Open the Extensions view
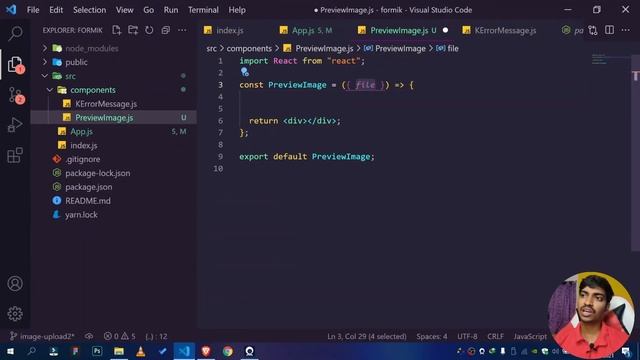 (15, 155)
